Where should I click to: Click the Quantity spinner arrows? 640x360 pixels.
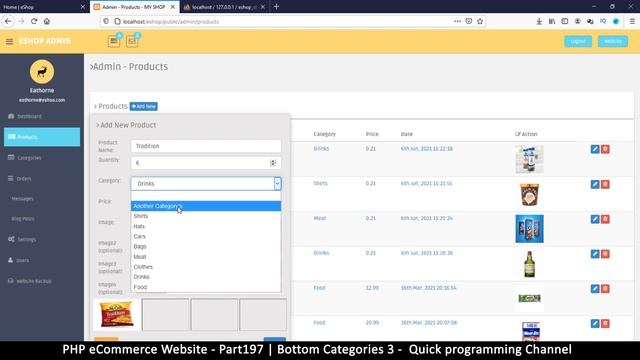[x=273, y=163]
